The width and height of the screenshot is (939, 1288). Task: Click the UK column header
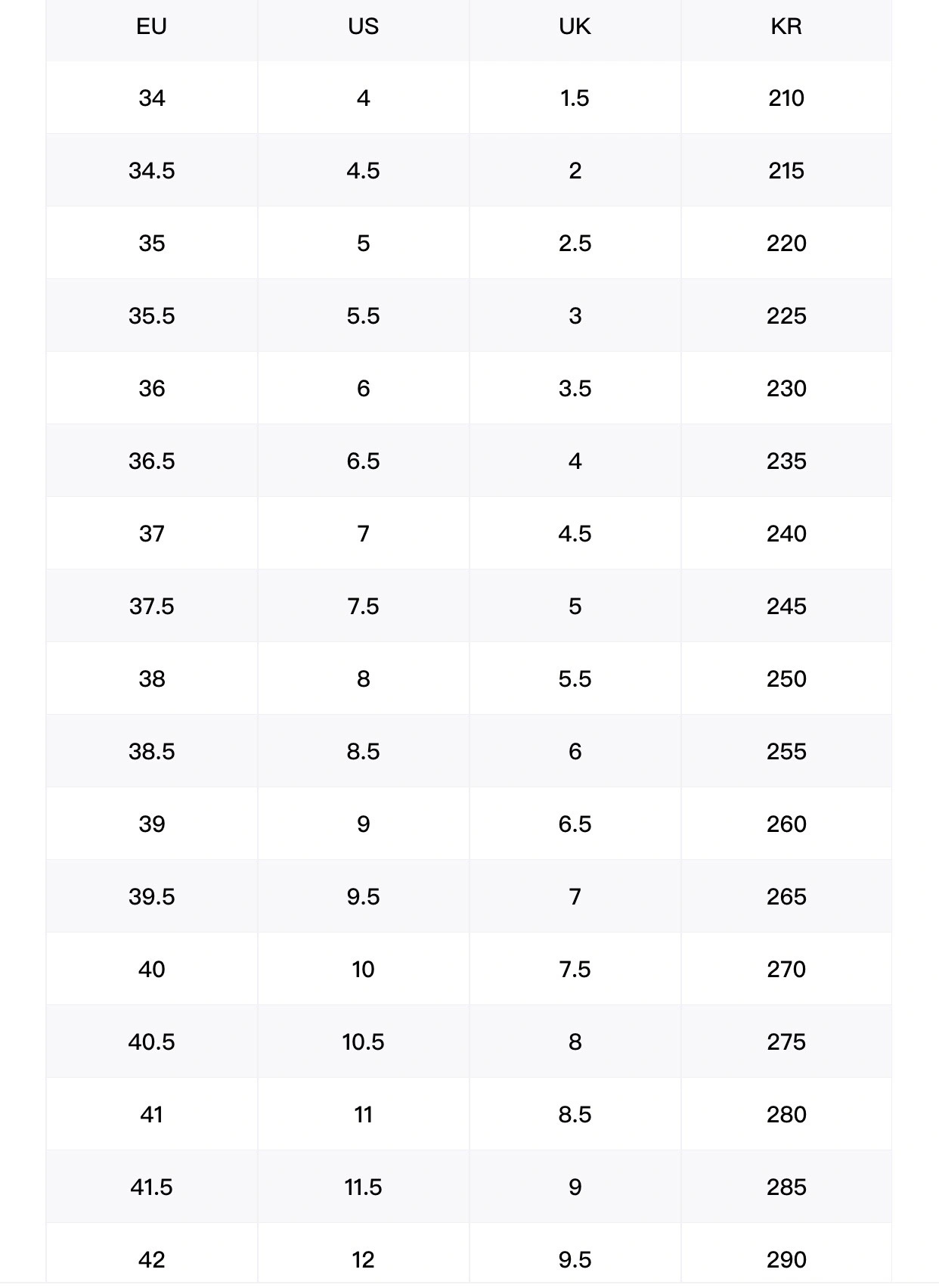[x=575, y=26]
